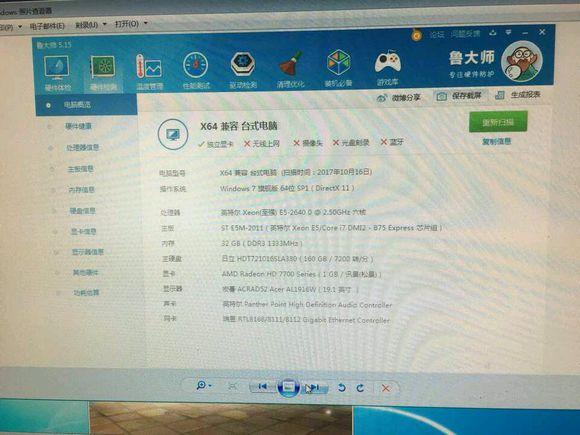This screenshot has width=580, height=435.
Task: Select 硬件健康 in the sidebar
Action: (x=78, y=127)
